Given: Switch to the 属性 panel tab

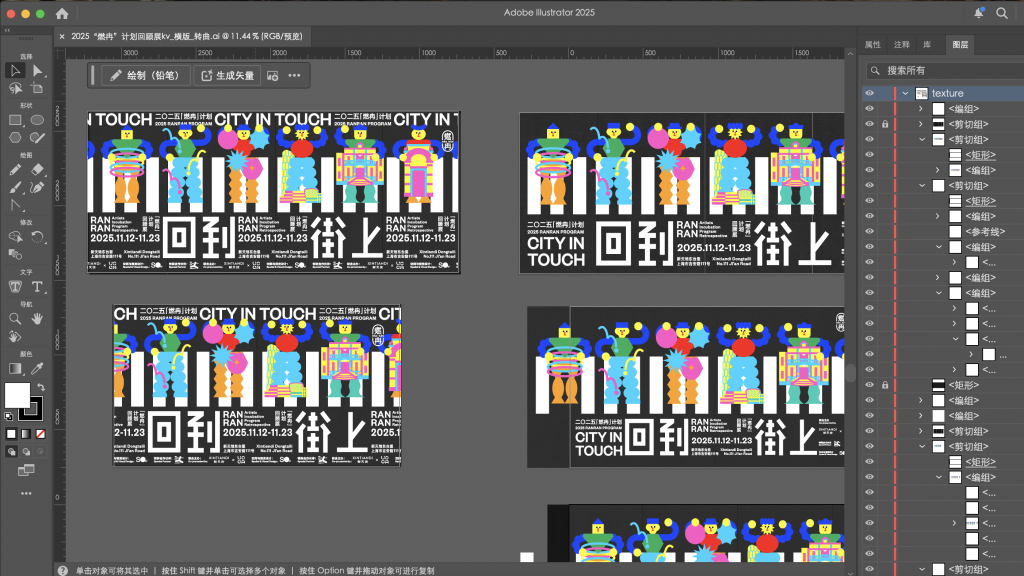Looking at the screenshot, I should point(872,45).
